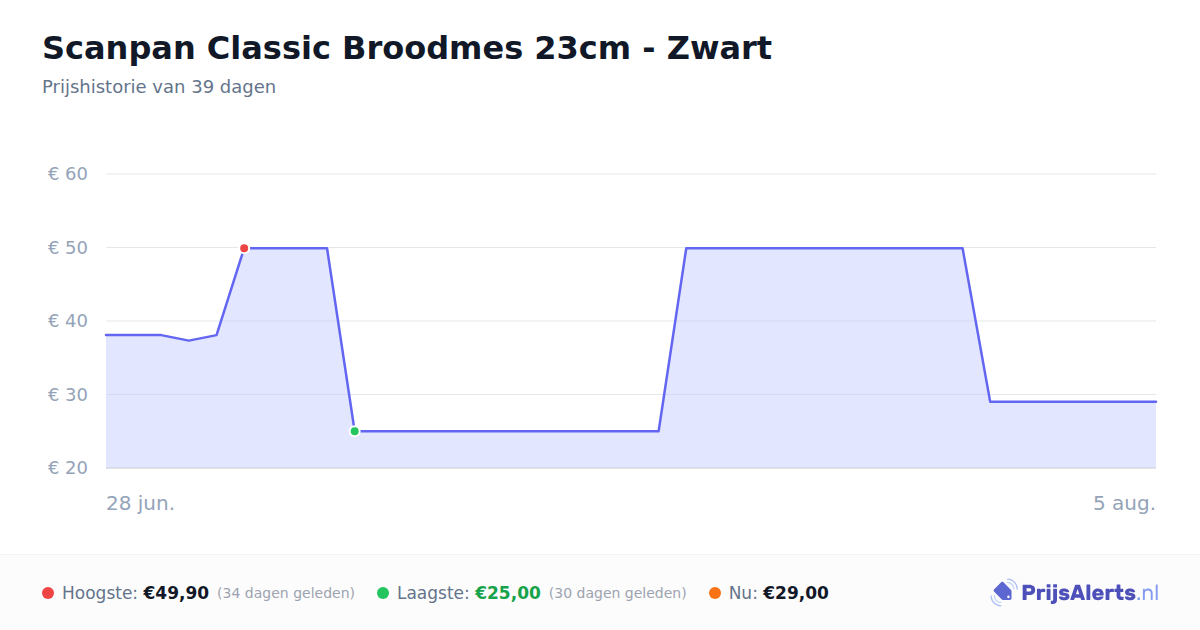Click the green lowest price marker on chart

coord(354,431)
